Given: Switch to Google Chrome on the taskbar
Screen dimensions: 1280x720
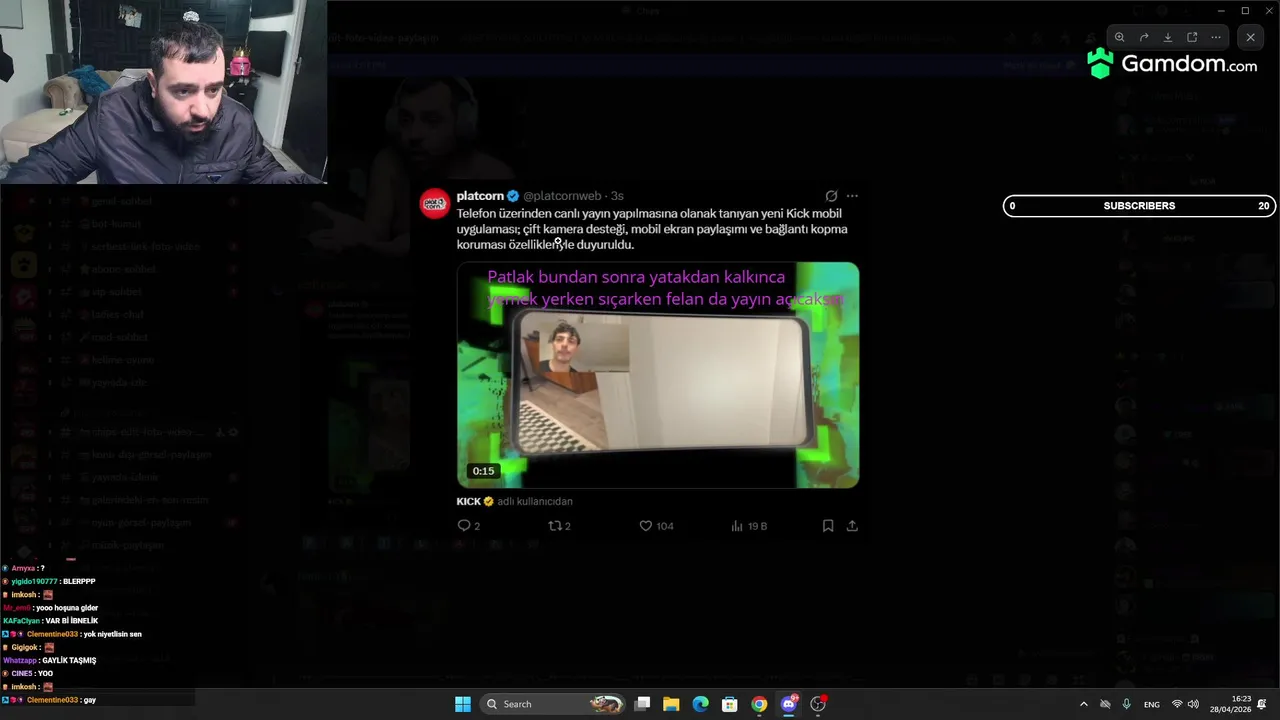Looking at the screenshot, I should [x=760, y=704].
